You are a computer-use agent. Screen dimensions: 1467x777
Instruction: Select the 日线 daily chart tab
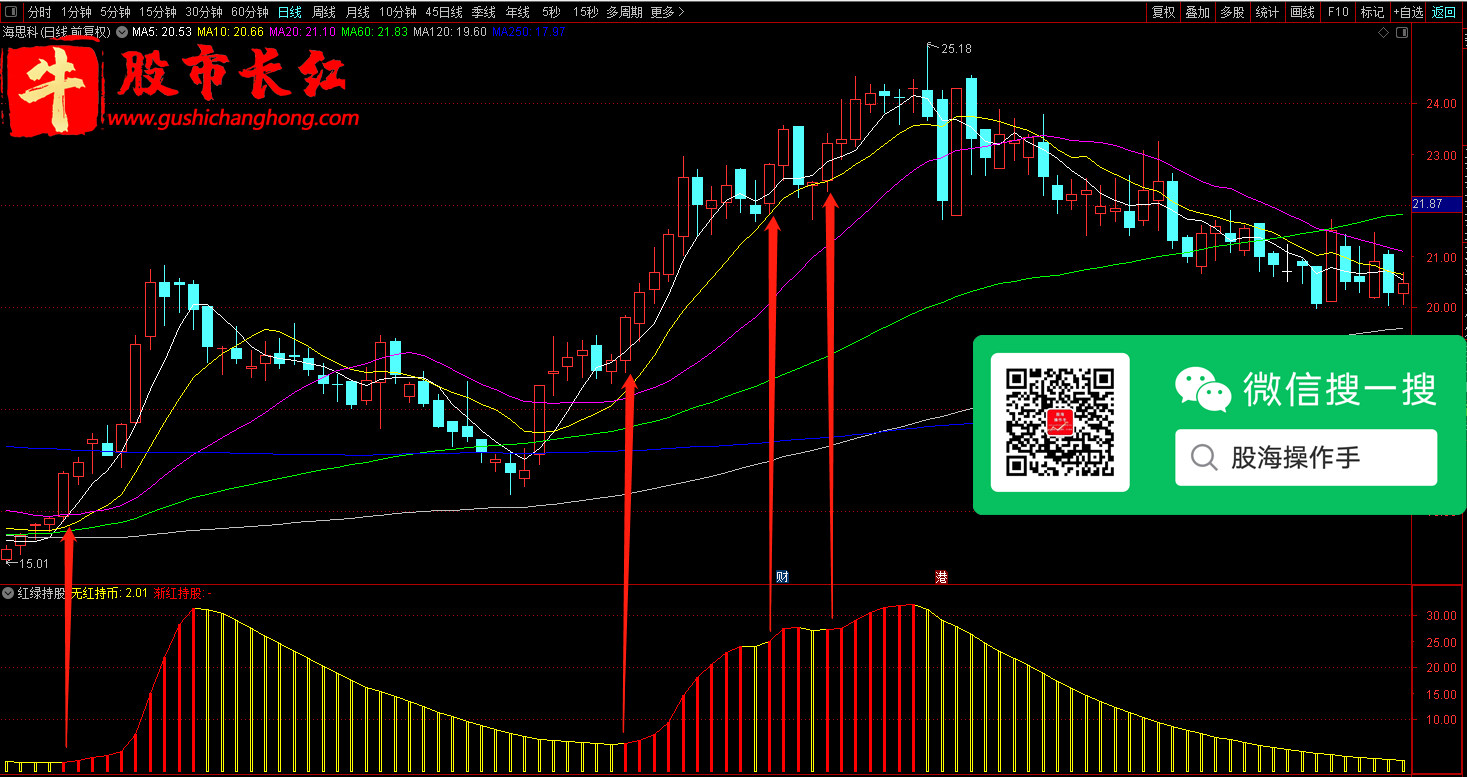pyautogui.click(x=289, y=12)
